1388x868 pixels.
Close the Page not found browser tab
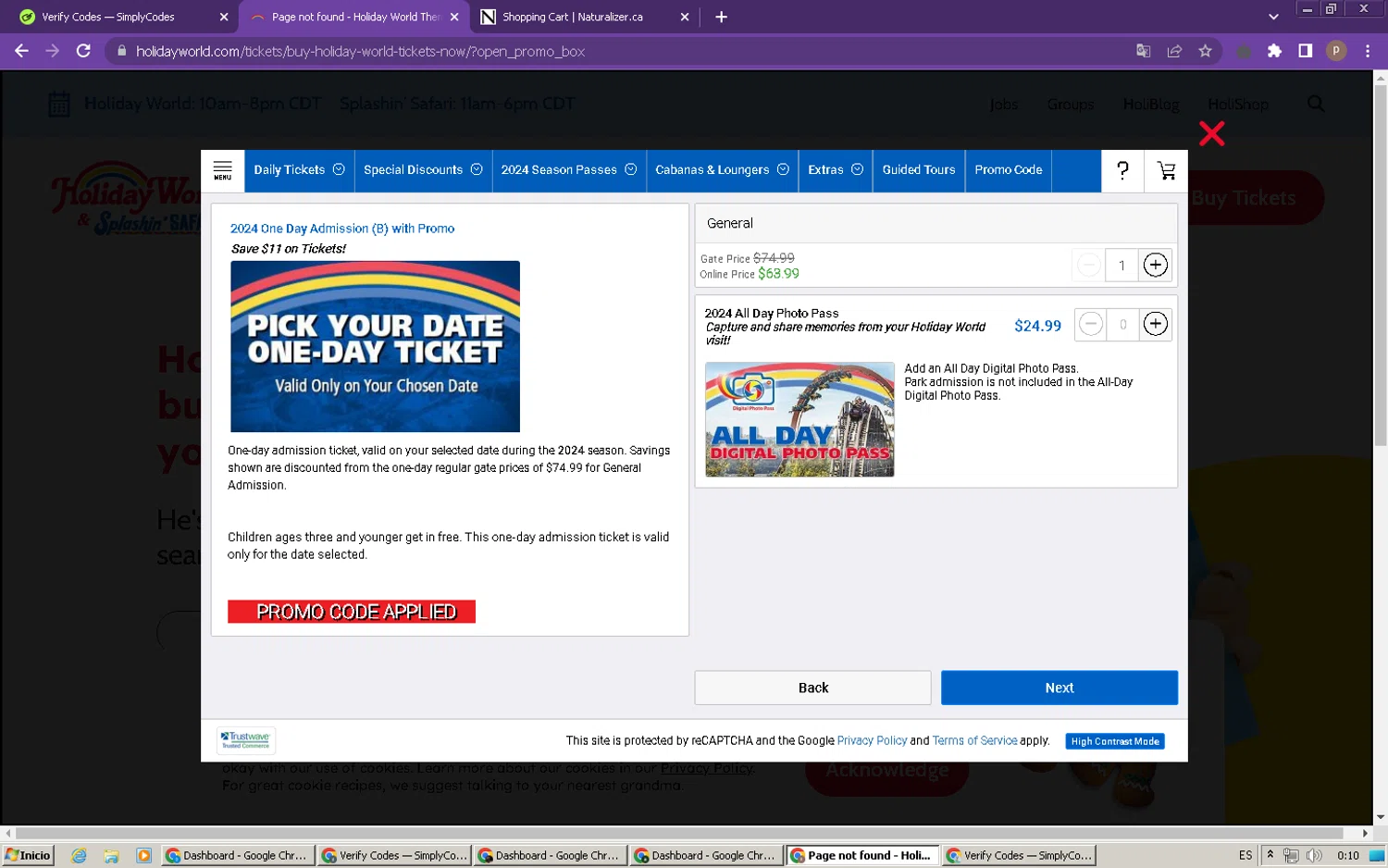tap(454, 17)
